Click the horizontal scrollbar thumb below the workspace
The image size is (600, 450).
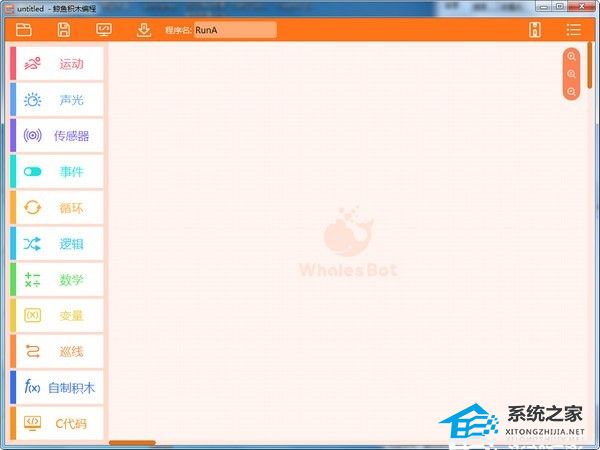[132, 443]
